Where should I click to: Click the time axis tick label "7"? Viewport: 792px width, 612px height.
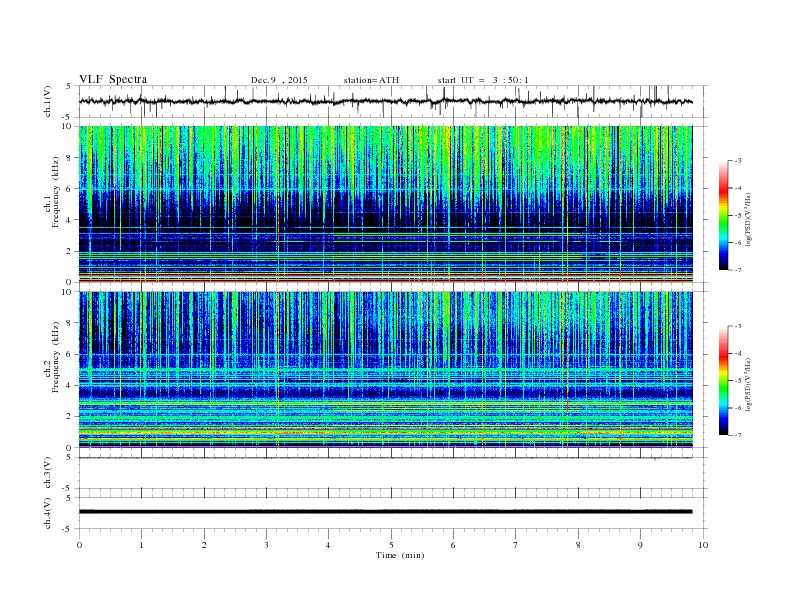coord(516,545)
